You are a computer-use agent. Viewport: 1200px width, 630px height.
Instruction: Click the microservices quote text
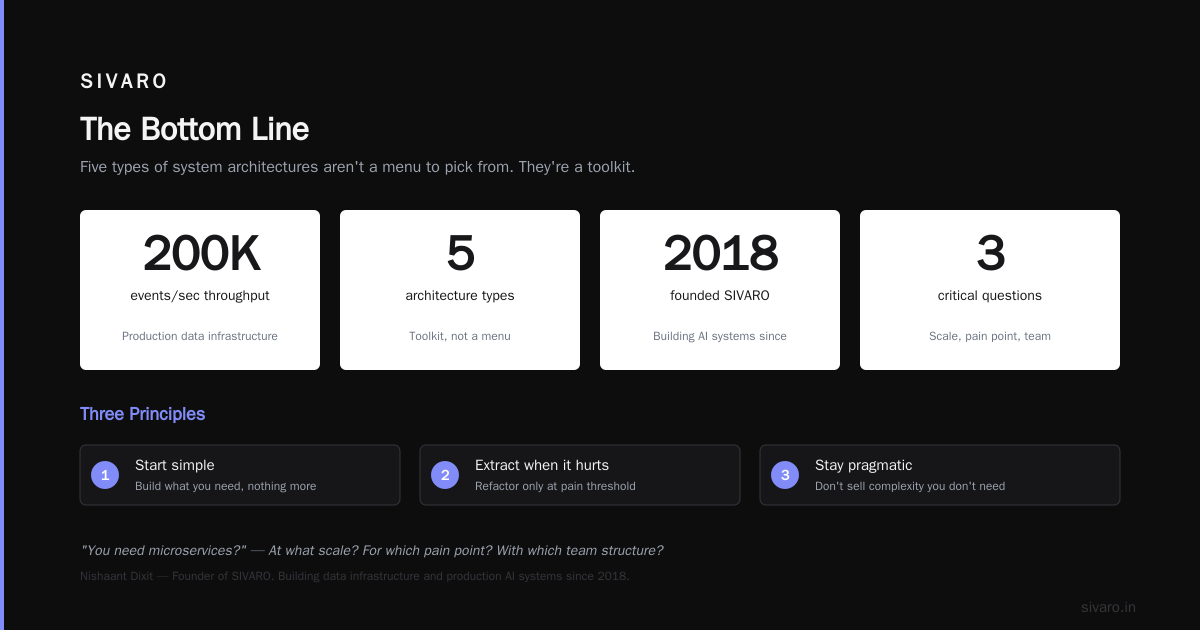(x=371, y=550)
